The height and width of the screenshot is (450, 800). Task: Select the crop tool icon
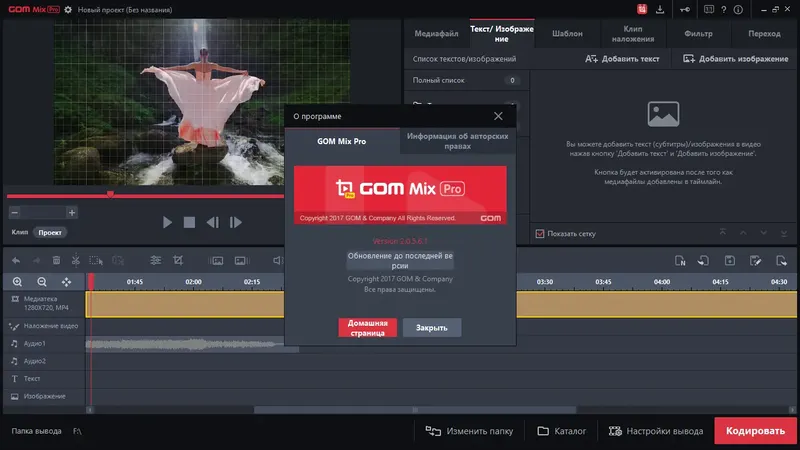178,261
